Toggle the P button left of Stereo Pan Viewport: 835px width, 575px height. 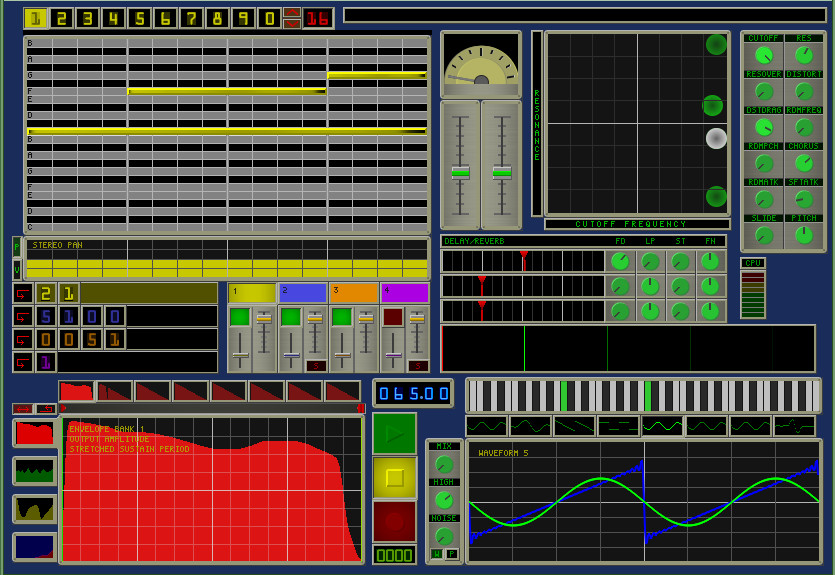pyautogui.click(x=17, y=247)
